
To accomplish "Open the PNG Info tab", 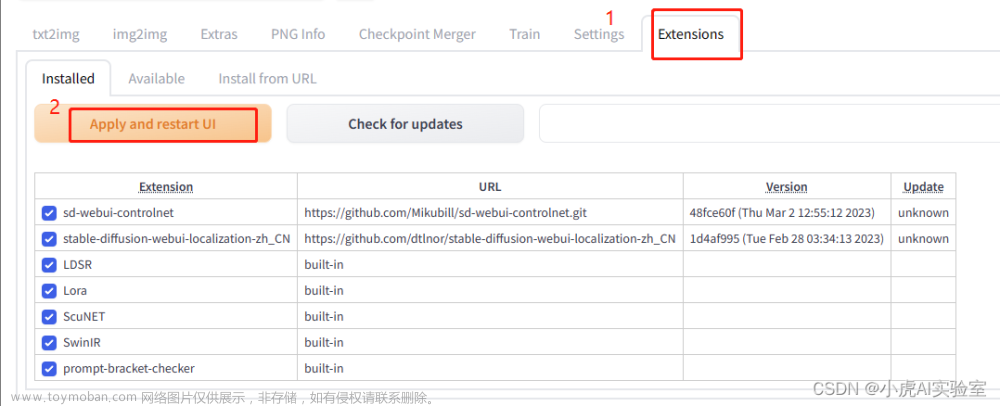I will pos(298,34).
